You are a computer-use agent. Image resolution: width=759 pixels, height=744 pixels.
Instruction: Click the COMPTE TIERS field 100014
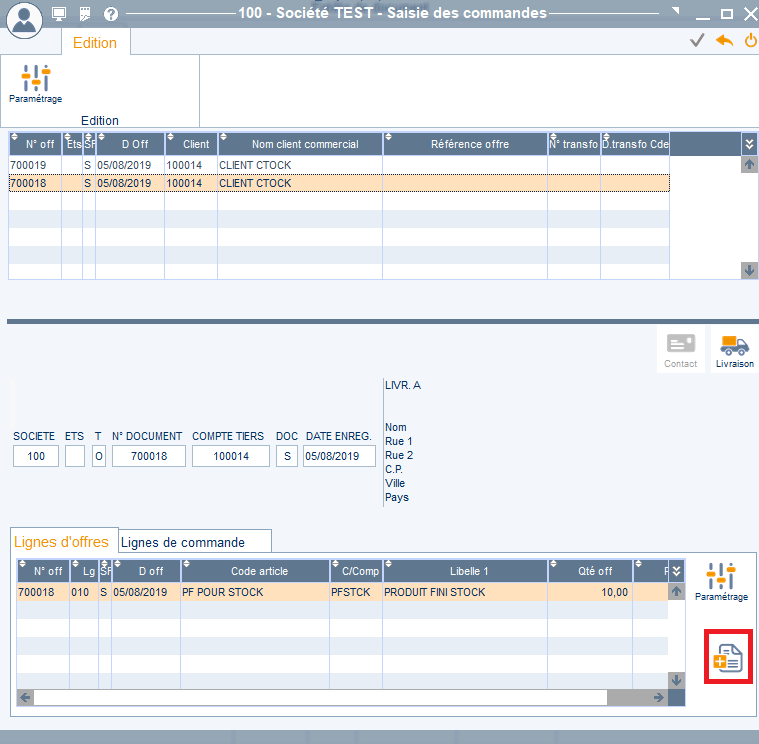coord(231,456)
